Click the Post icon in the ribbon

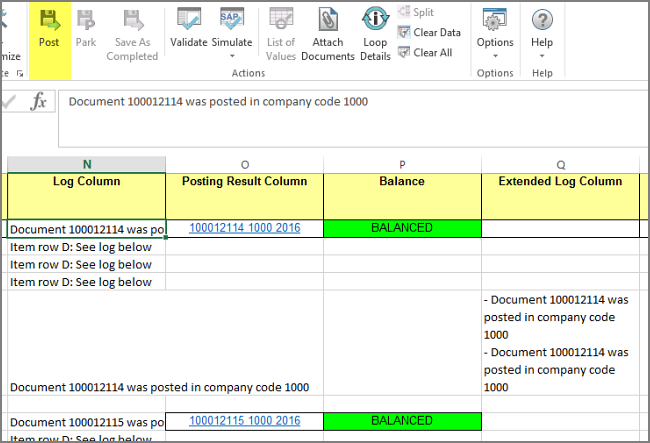click(x=49, y=20)
